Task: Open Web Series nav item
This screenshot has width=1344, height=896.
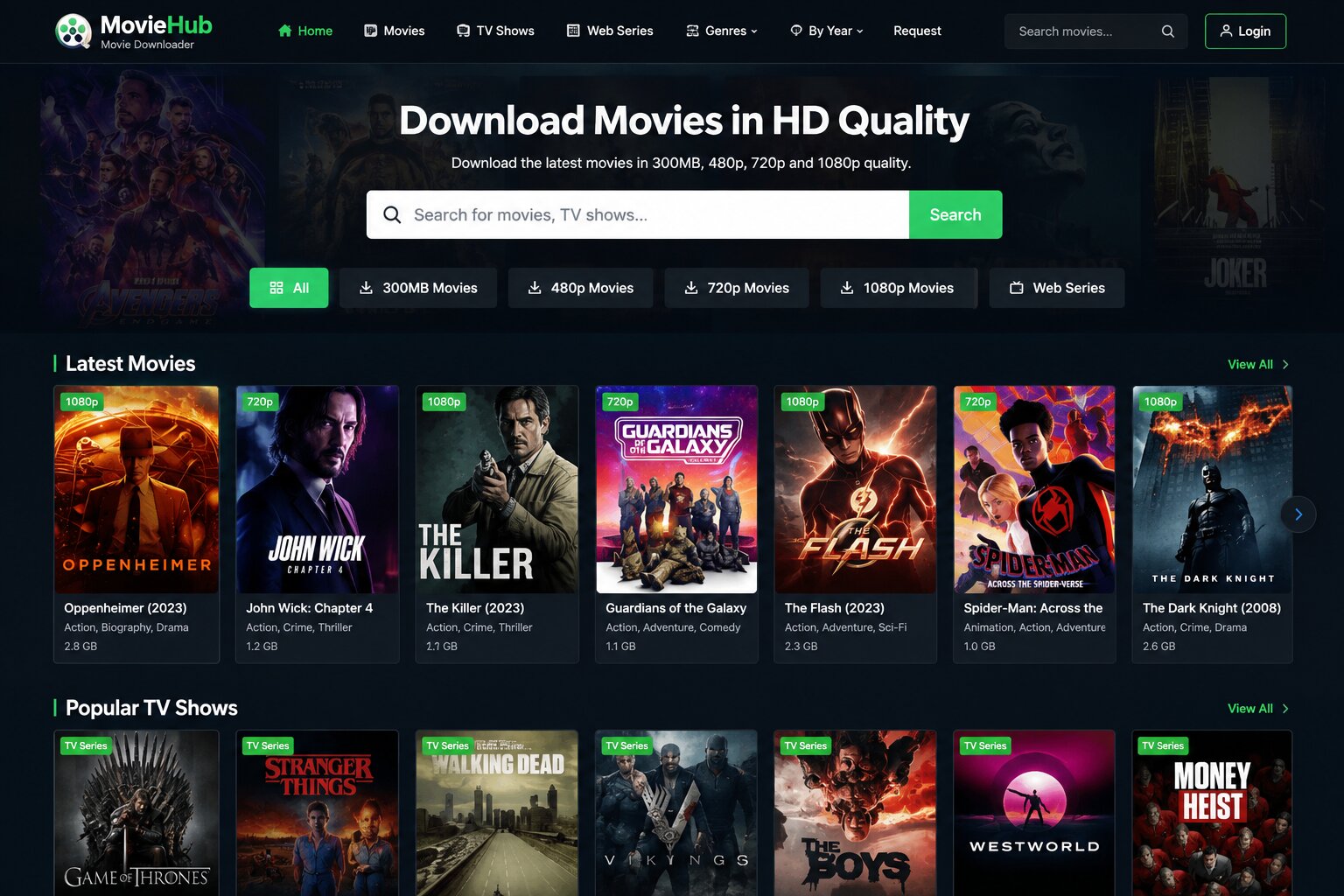Action: (610, 31)
